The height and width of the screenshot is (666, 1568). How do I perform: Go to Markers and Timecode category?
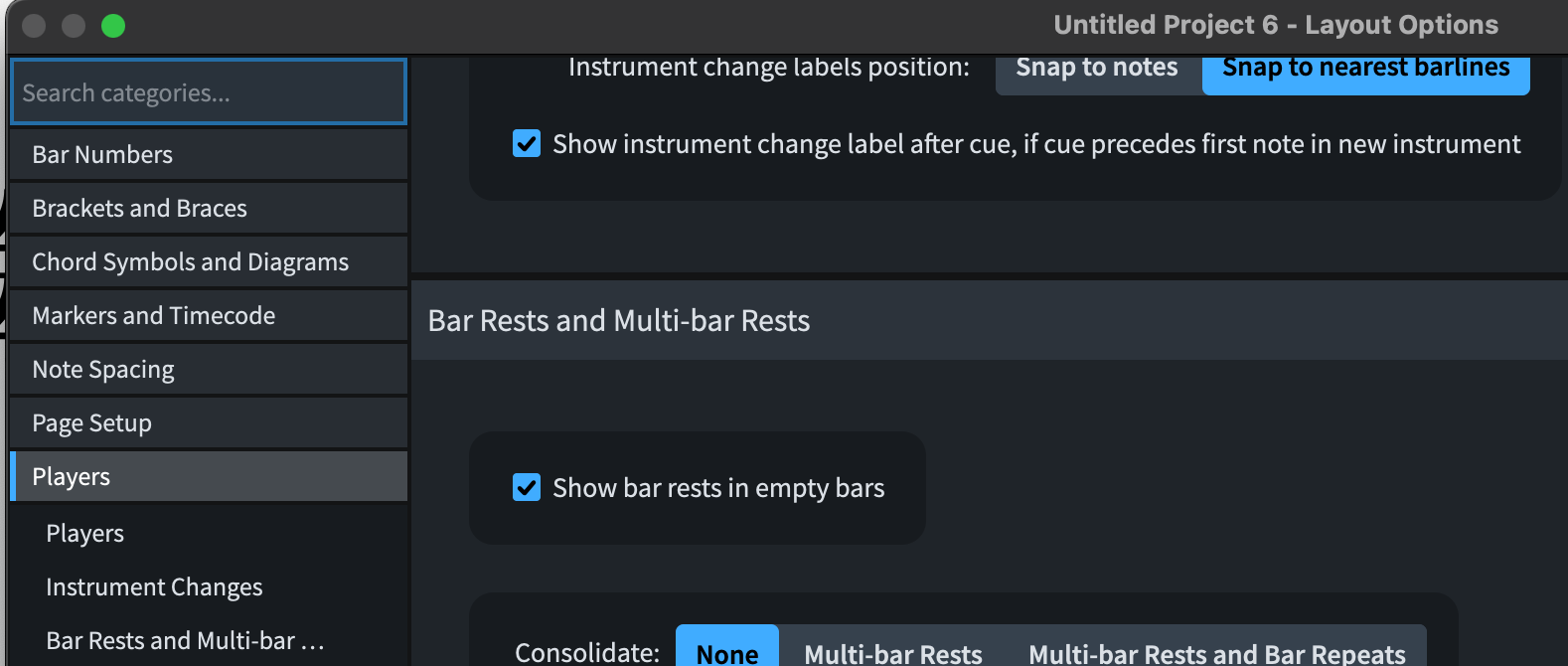[209, 315]
